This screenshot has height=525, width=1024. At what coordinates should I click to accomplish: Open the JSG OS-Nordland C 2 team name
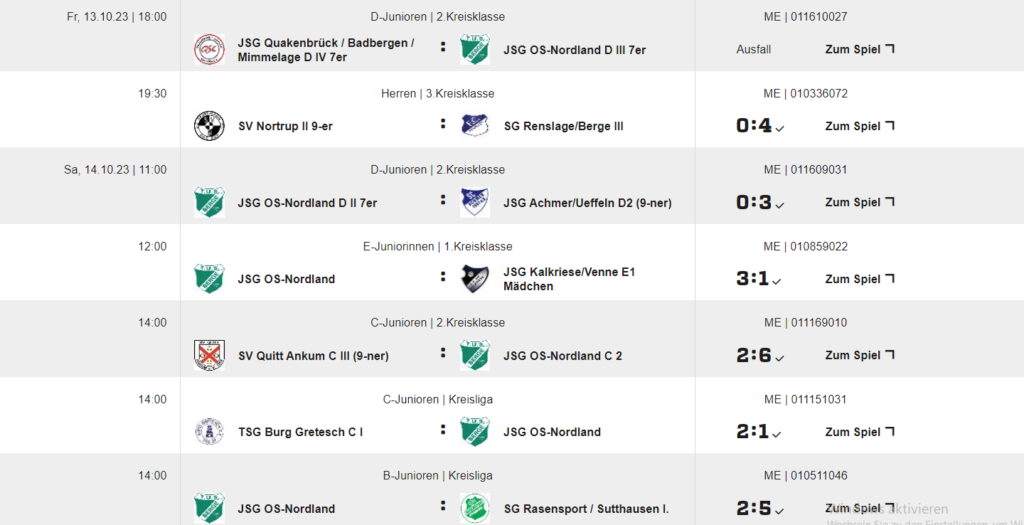click(x=563, y=356)
